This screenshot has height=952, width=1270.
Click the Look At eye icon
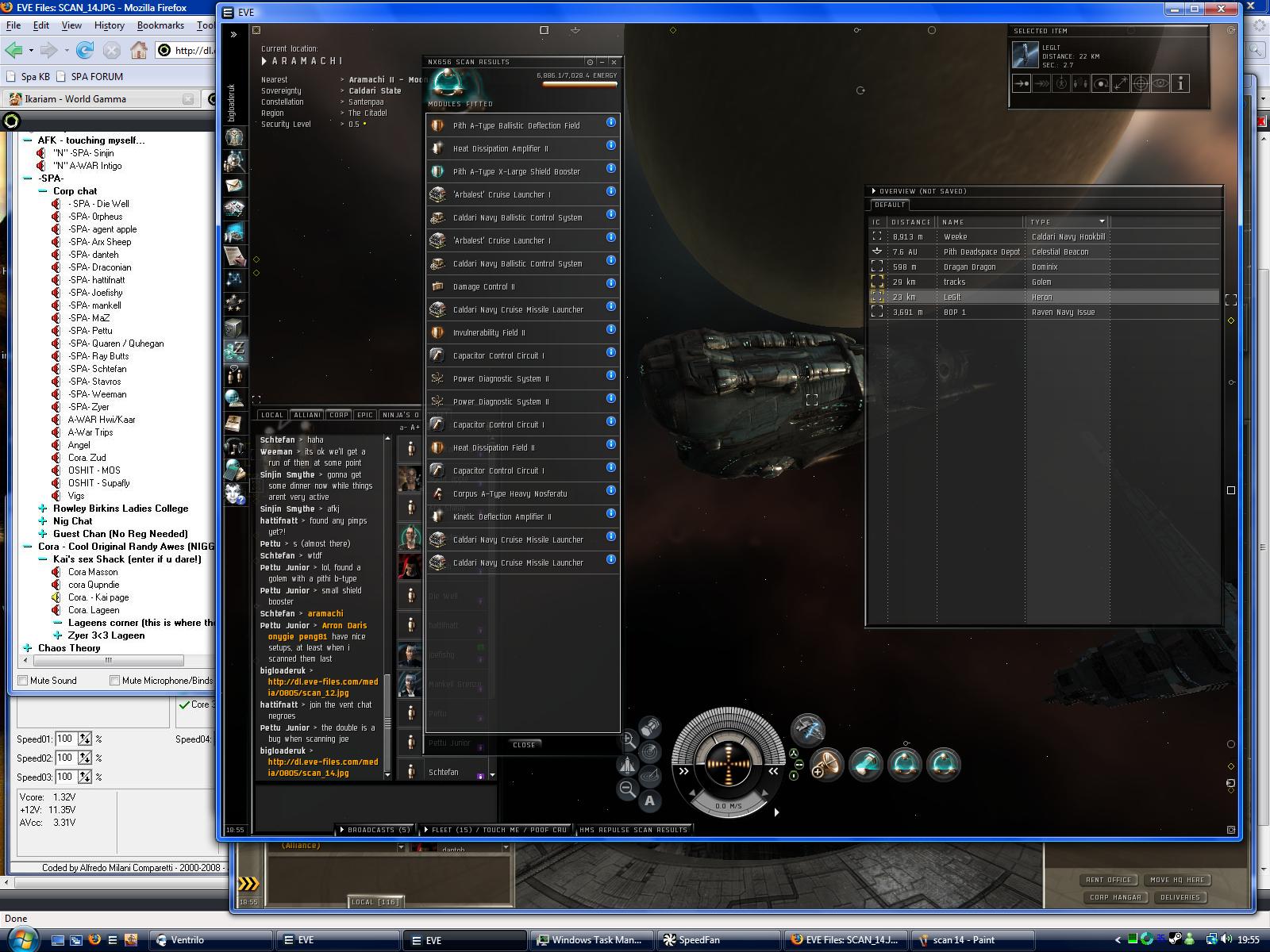(1160, 83)
